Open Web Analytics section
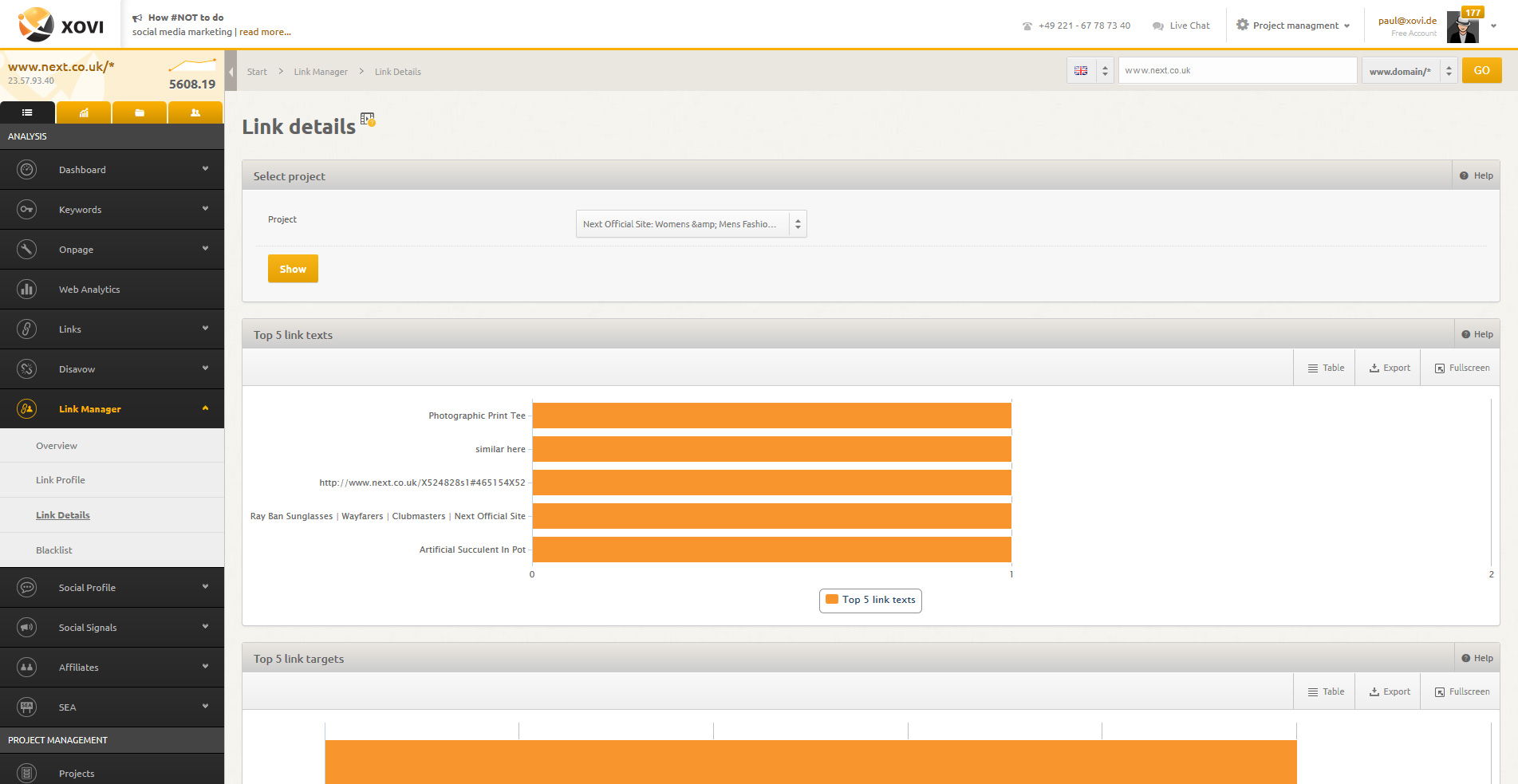1518x784 pixels. point(112,290)
